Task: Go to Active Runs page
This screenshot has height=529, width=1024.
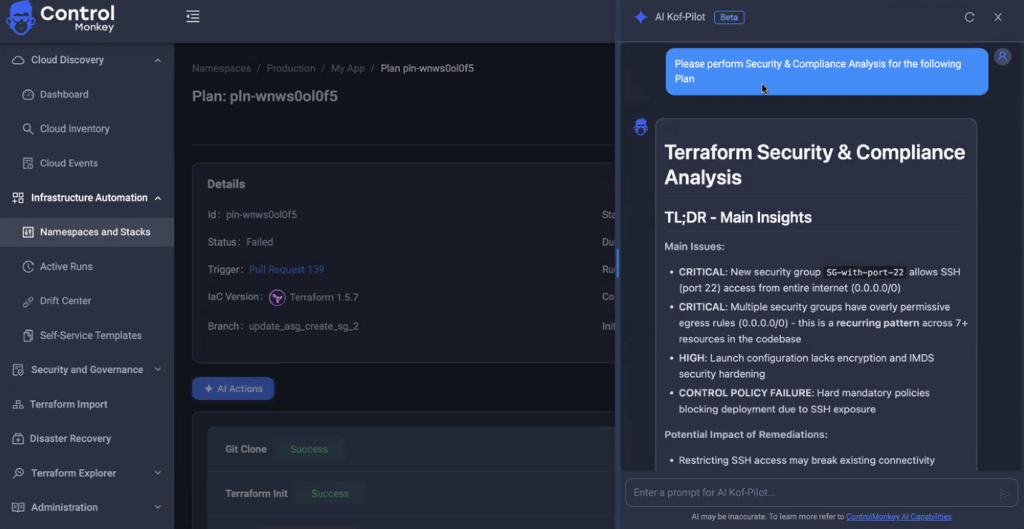Action: pyautogui.click(x=67, y=267)
